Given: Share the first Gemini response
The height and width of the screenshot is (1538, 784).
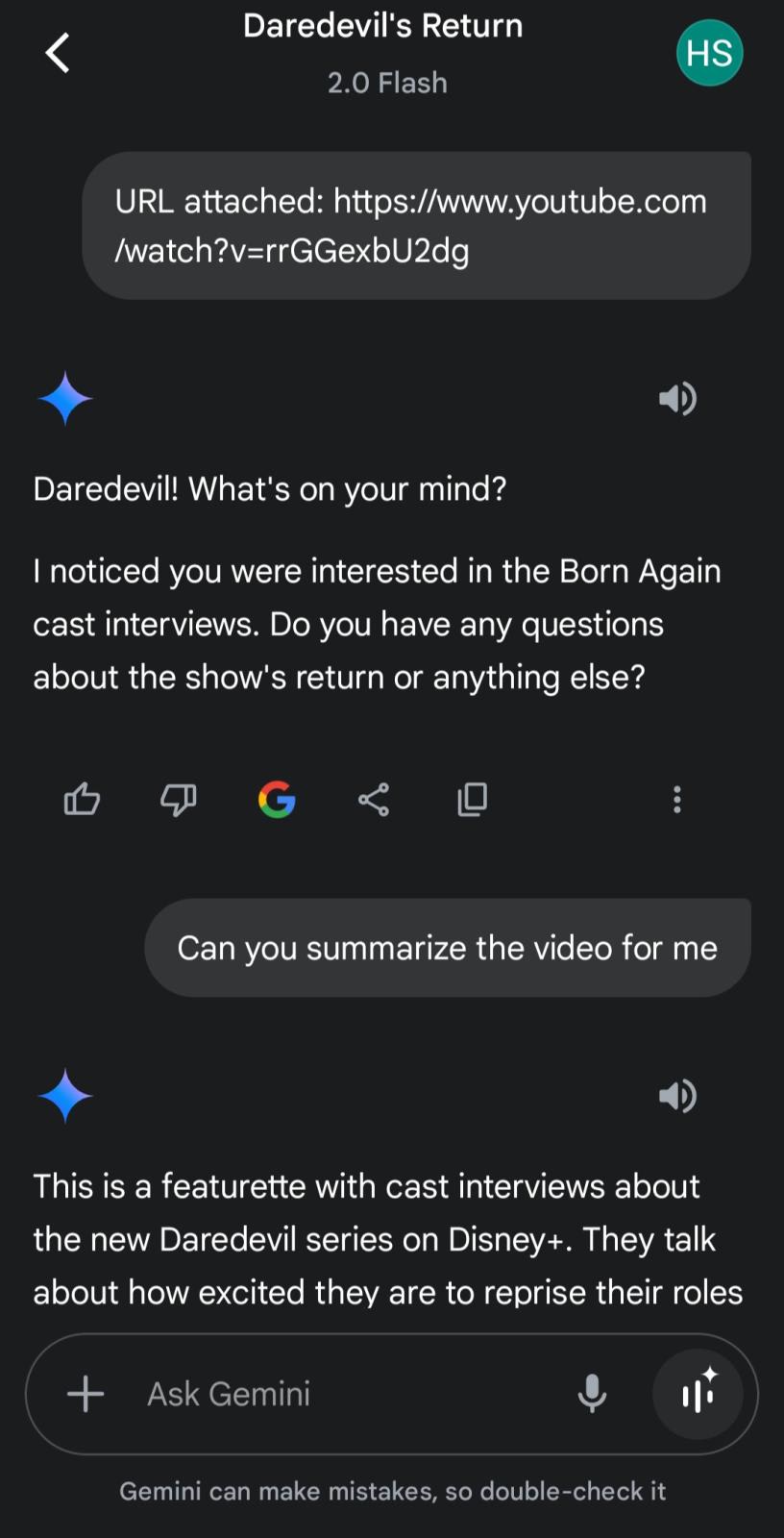Looking at the screenshot, I should coord(374,799).
